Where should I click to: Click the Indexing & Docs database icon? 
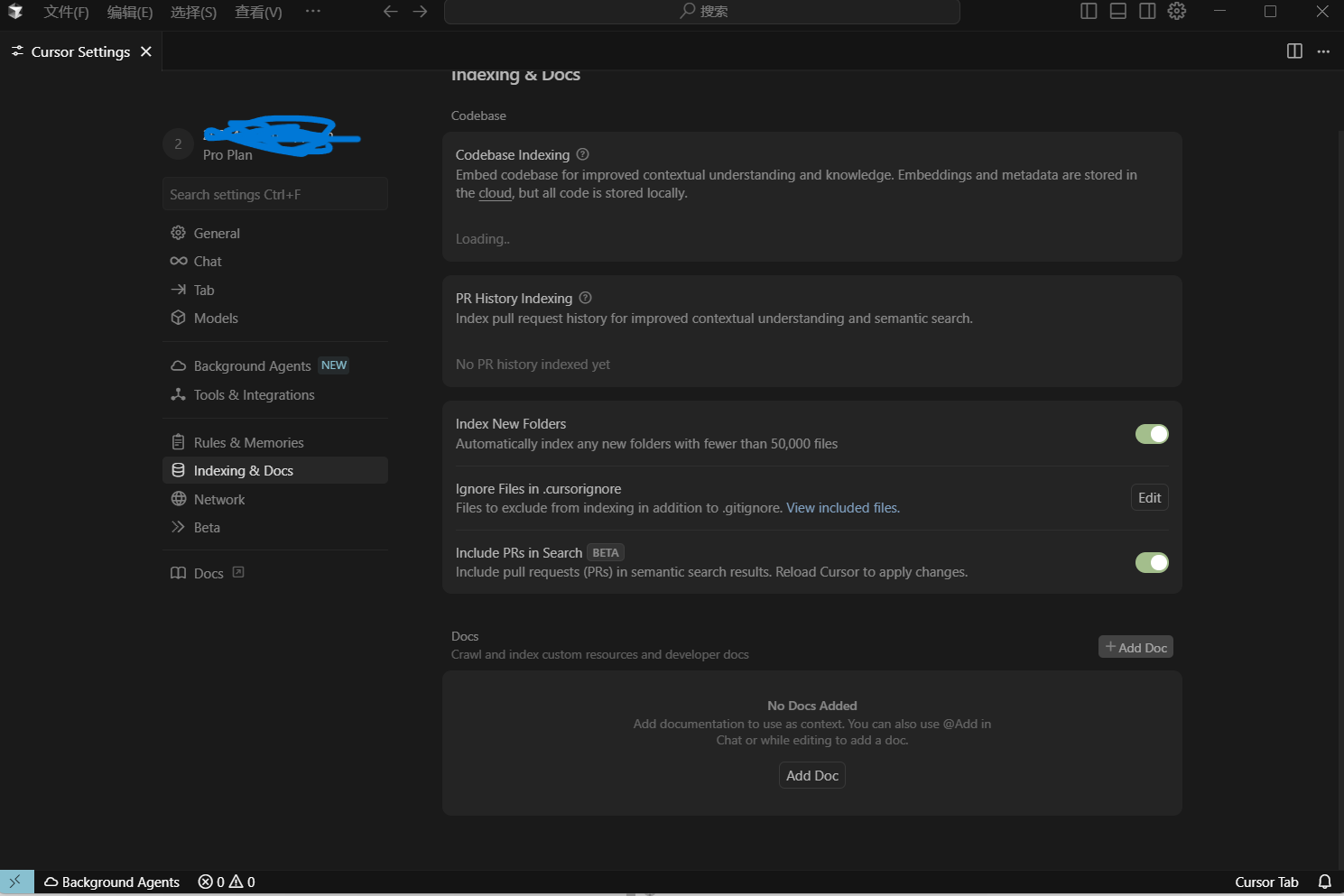click(178, 470)
